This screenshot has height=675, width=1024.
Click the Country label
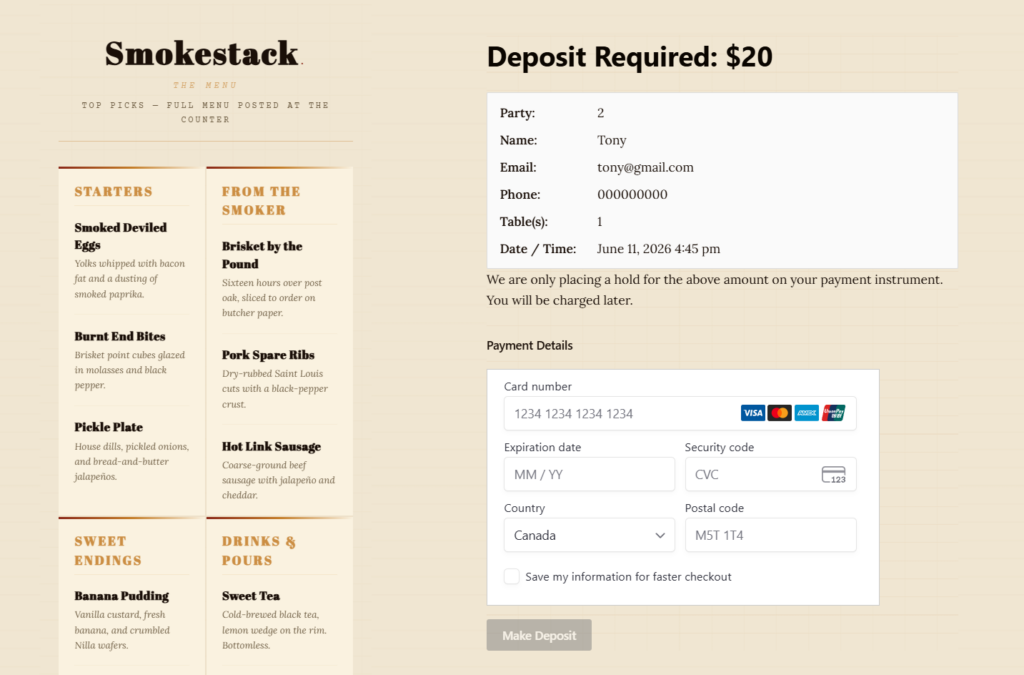(524, 508)
